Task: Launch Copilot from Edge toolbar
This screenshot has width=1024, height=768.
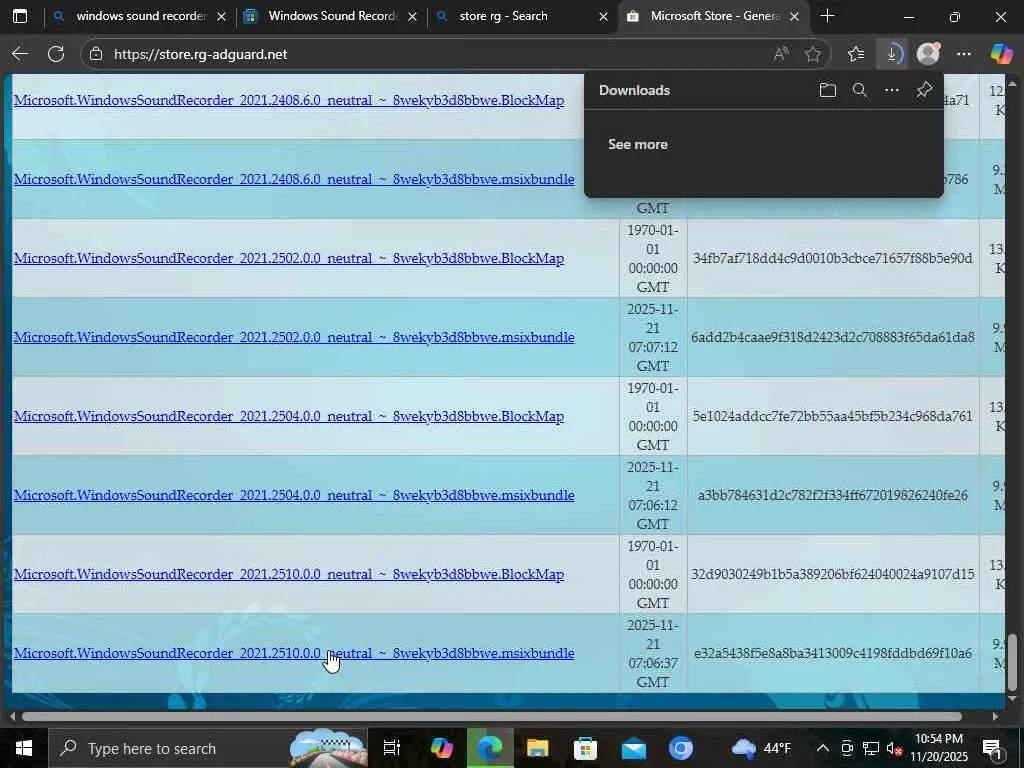Action: [1001, 54]
